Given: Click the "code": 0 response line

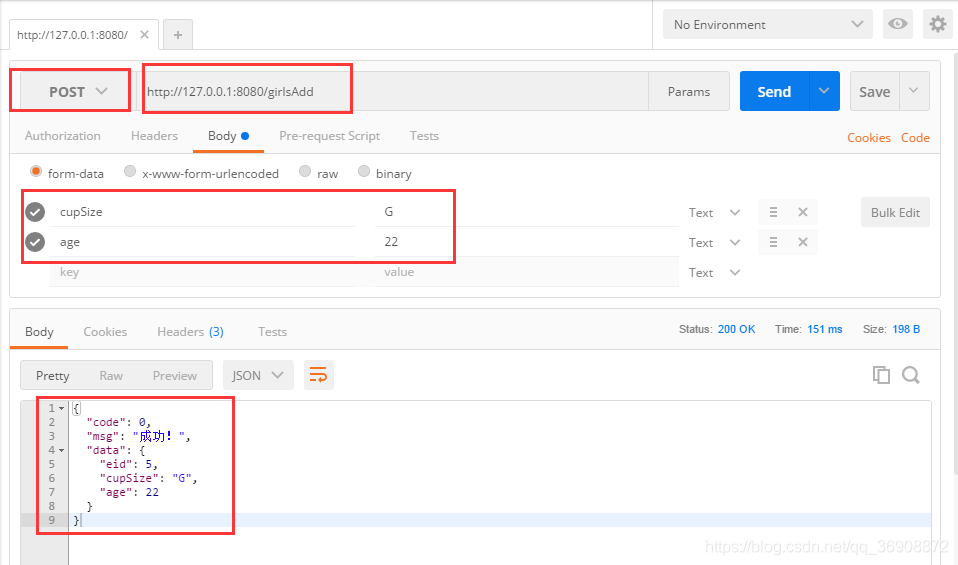Looking at the screenshot, I should (x=119, y=422).
